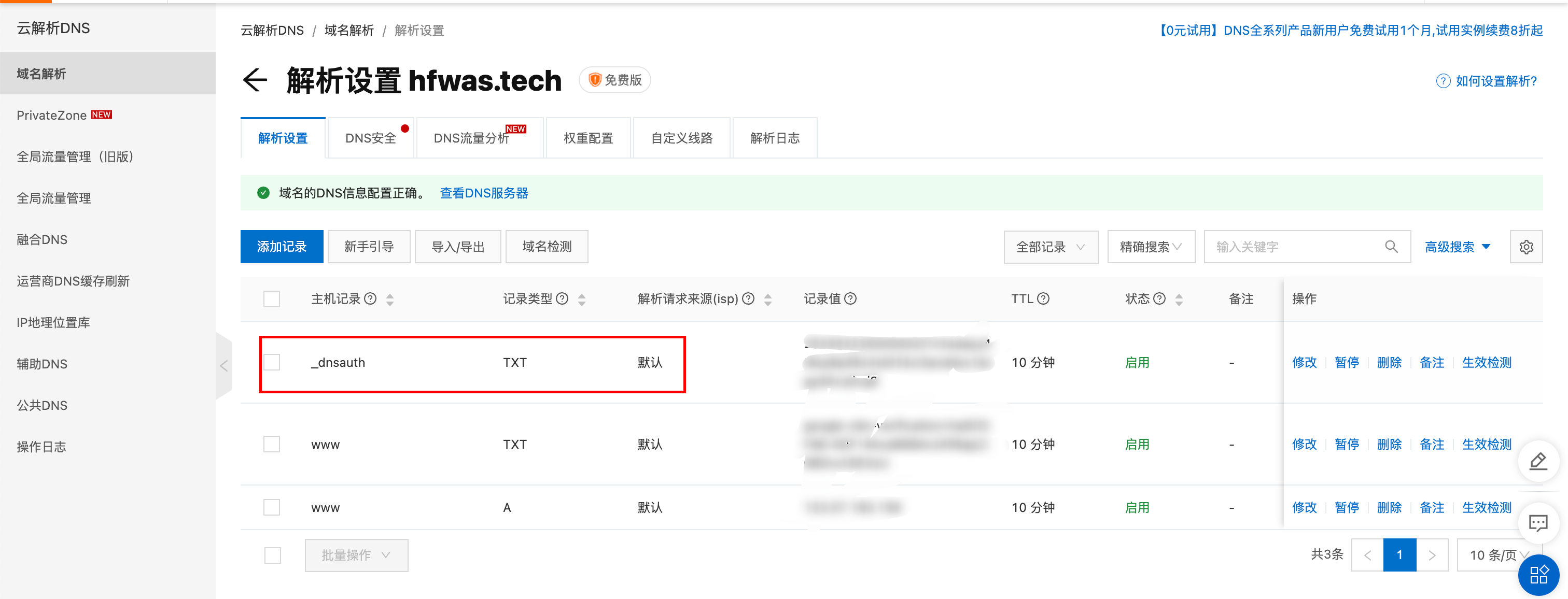This screenshot has width=1568, height=599.
Task: Open the table settings gear icon
Action: point(1525,247)
